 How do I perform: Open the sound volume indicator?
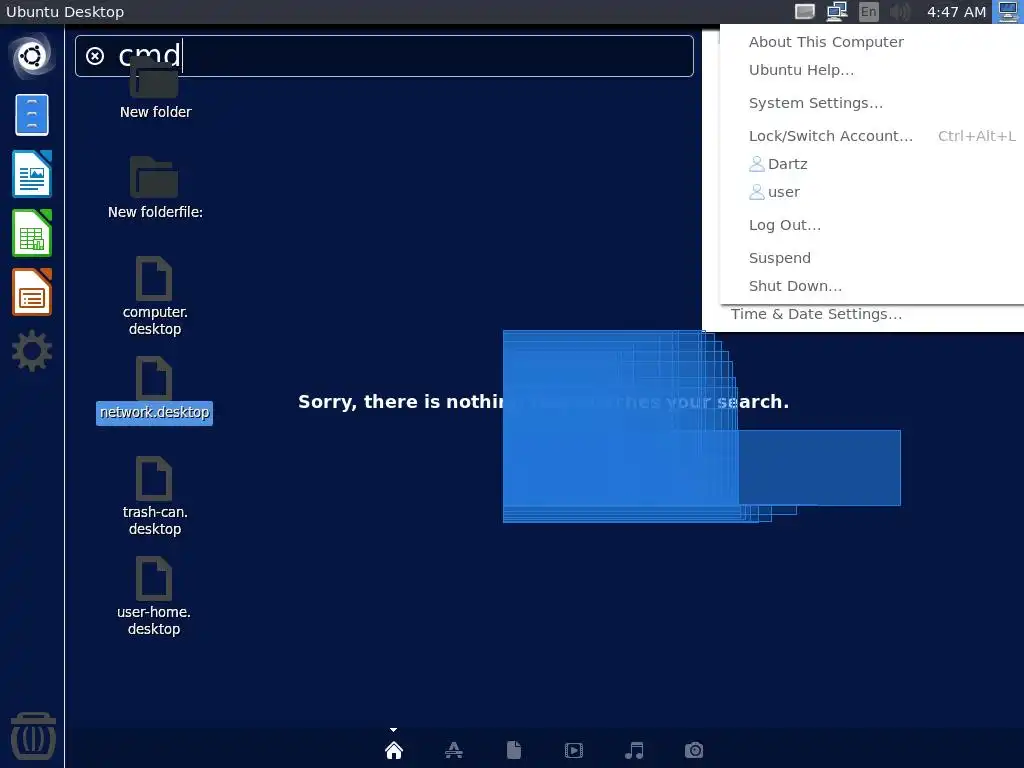901,12
